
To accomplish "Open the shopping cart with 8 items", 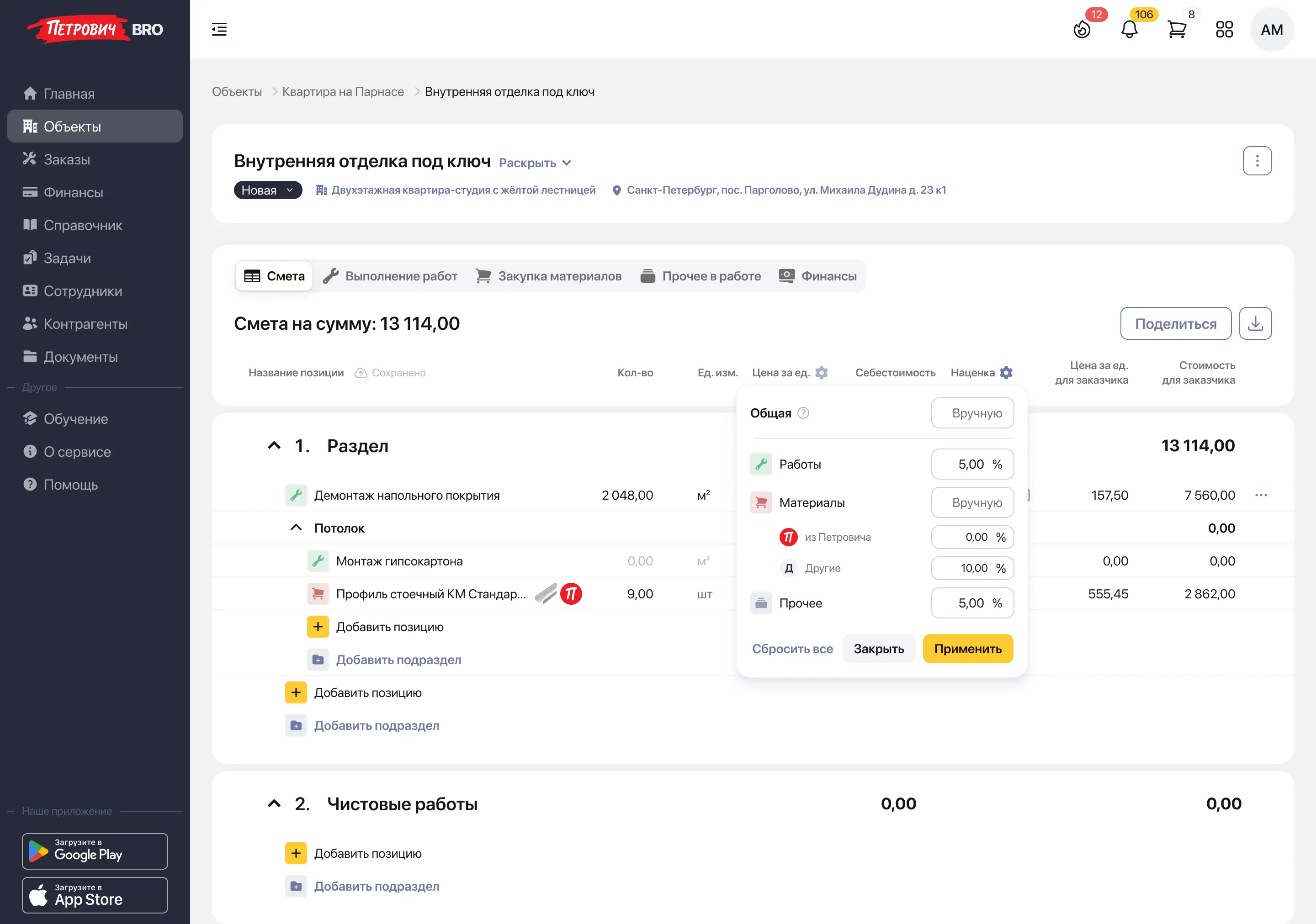I will (x=1177, y=29).
